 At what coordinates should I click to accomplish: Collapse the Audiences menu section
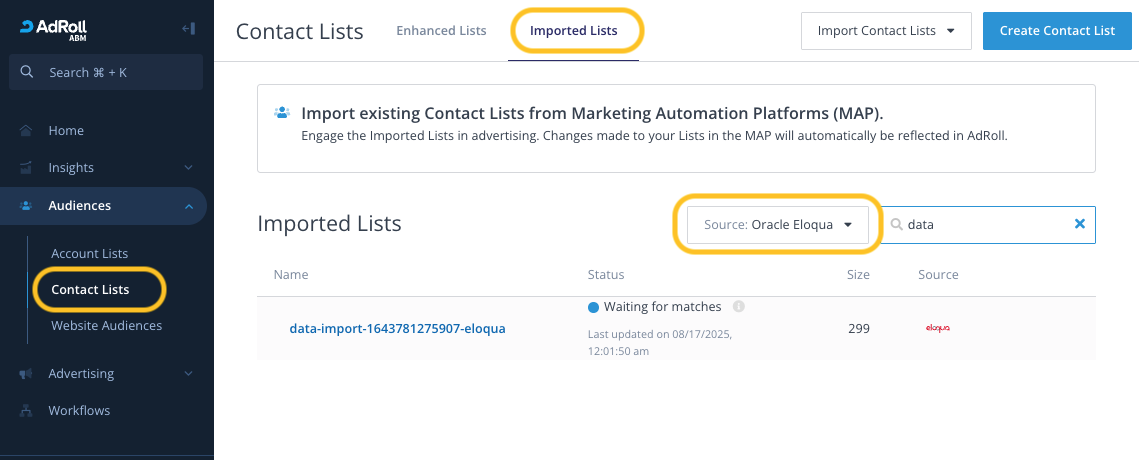tap(189, 206)
